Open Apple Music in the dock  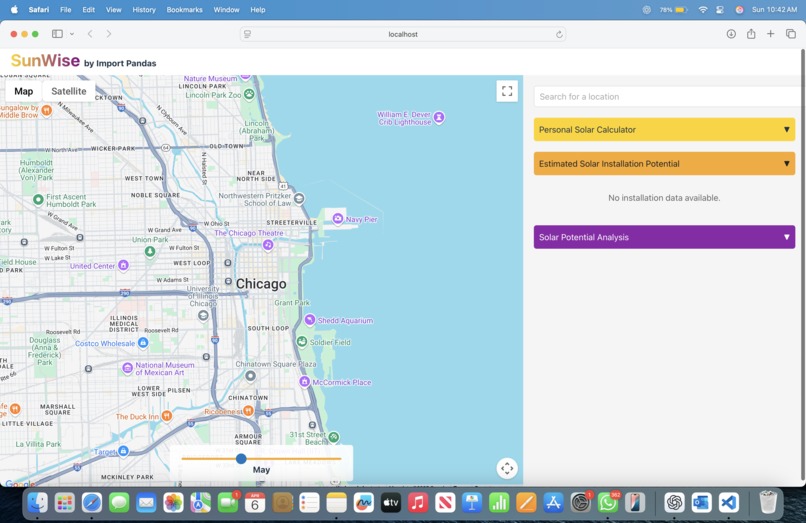coord(418,502)
